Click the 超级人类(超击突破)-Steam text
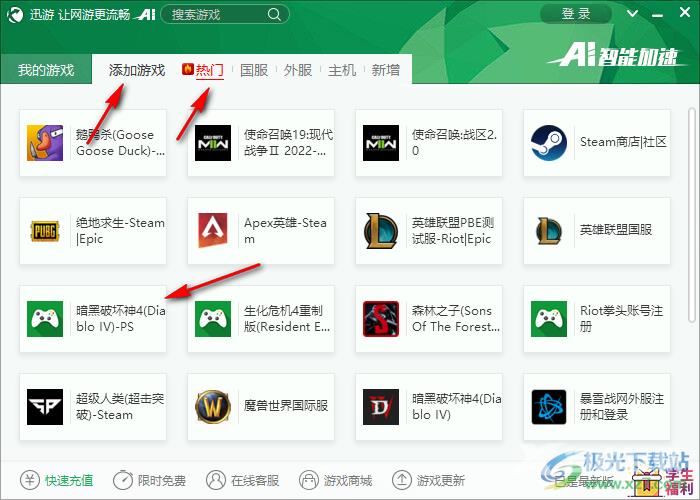700x500 pixels. tap(120, 407)
